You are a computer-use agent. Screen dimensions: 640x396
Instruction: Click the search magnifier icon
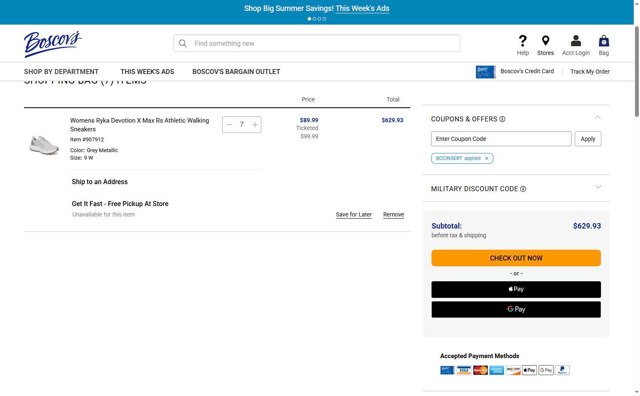point(182,43)
